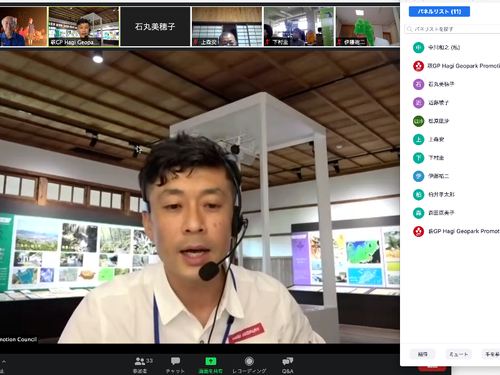Select the name in the fifth panelist row
Image resolution: width=500 pixels, height=375 pixels.
tap(438, 121)
